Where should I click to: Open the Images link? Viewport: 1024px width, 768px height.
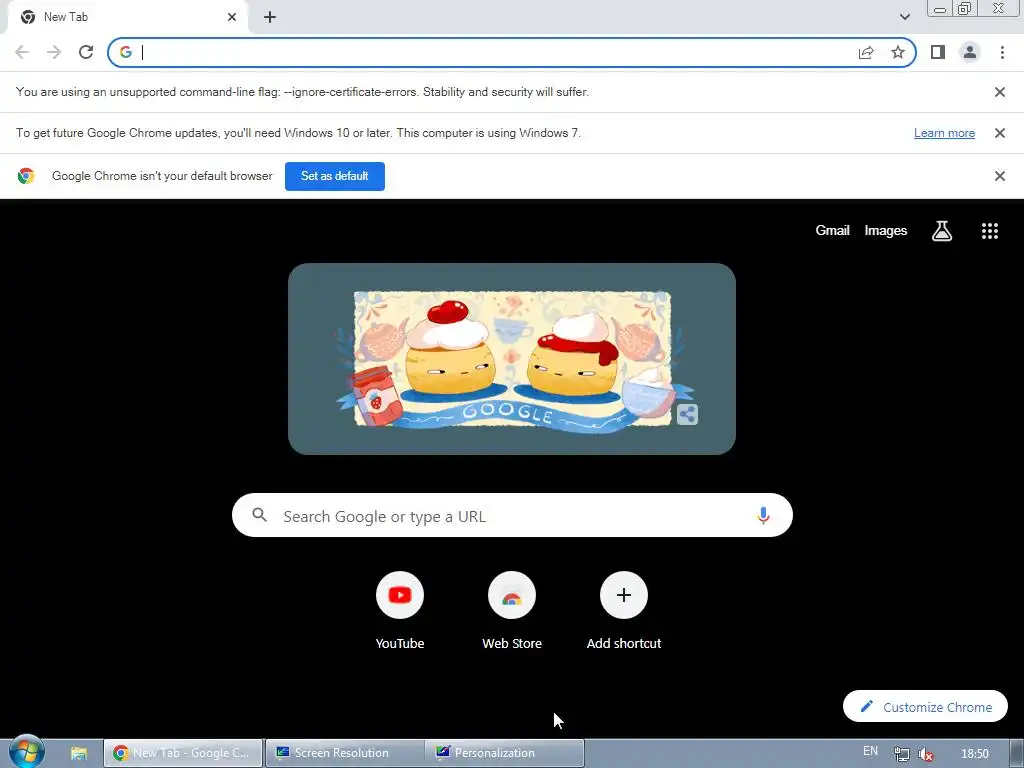[x=886, y=231]
